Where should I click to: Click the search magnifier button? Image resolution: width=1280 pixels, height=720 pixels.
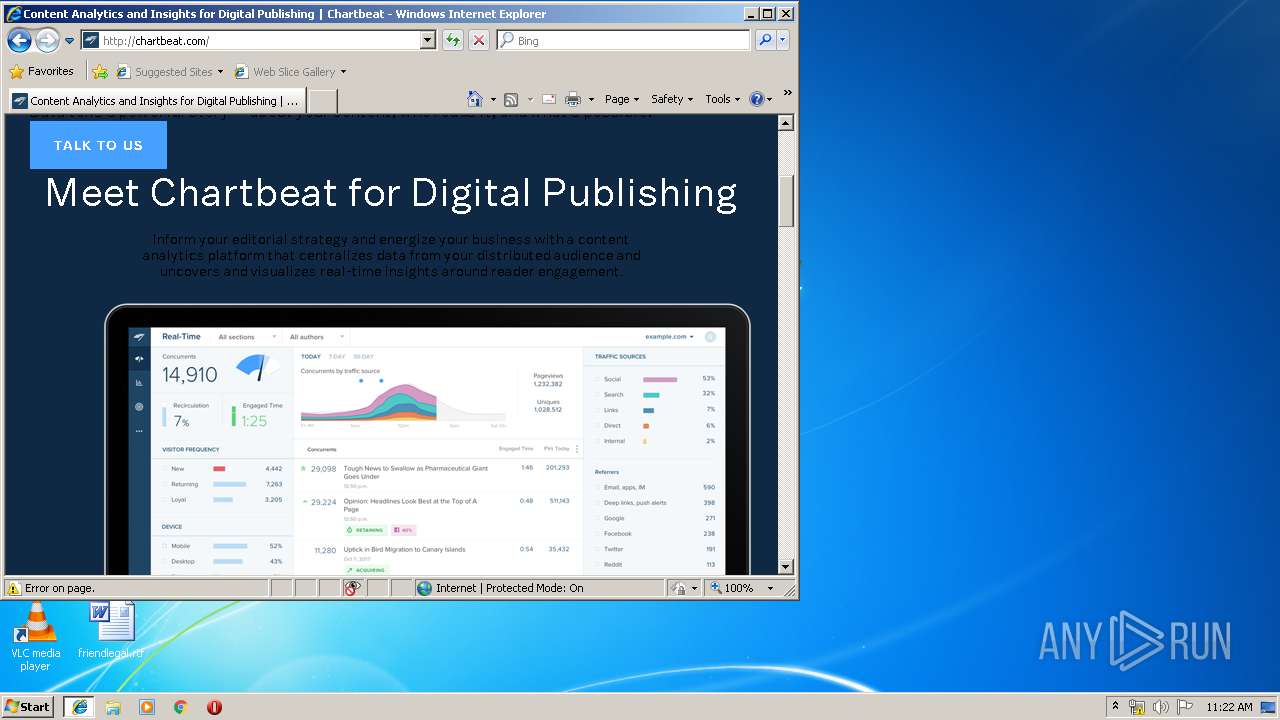[765, 40]
